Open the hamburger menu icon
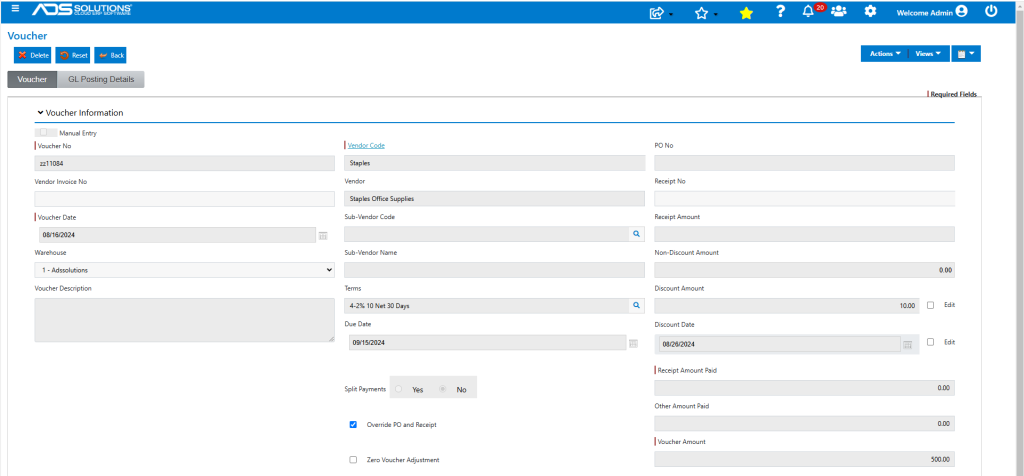 16,9
